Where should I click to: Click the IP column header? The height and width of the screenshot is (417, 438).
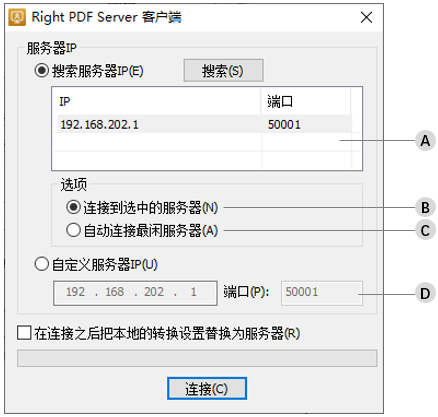pyautogui.click(x=156, y=101)
